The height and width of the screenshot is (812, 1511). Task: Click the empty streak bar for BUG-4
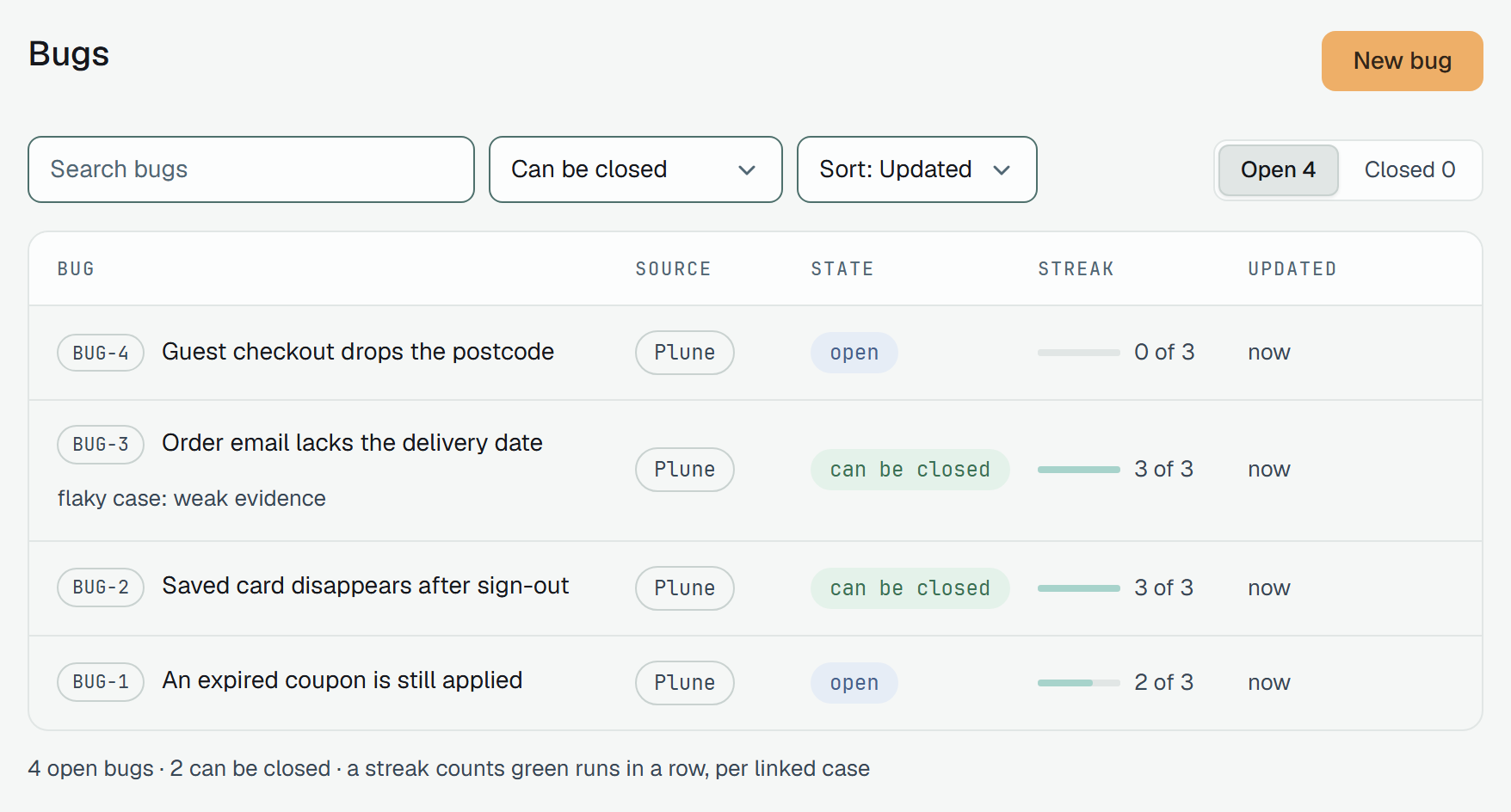(x=1079, y=353)
